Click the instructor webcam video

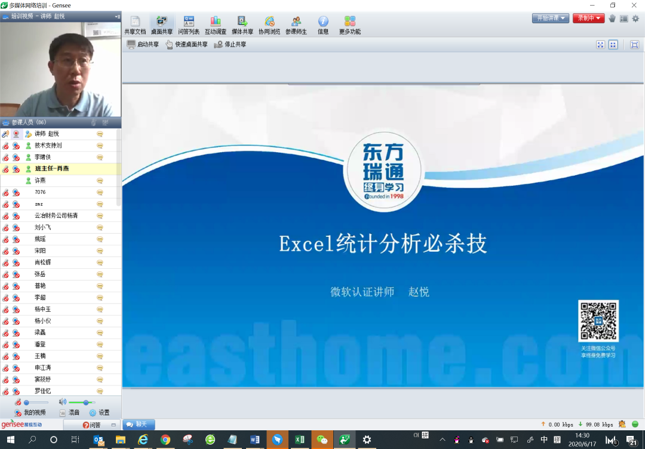(x=60, y=69)
